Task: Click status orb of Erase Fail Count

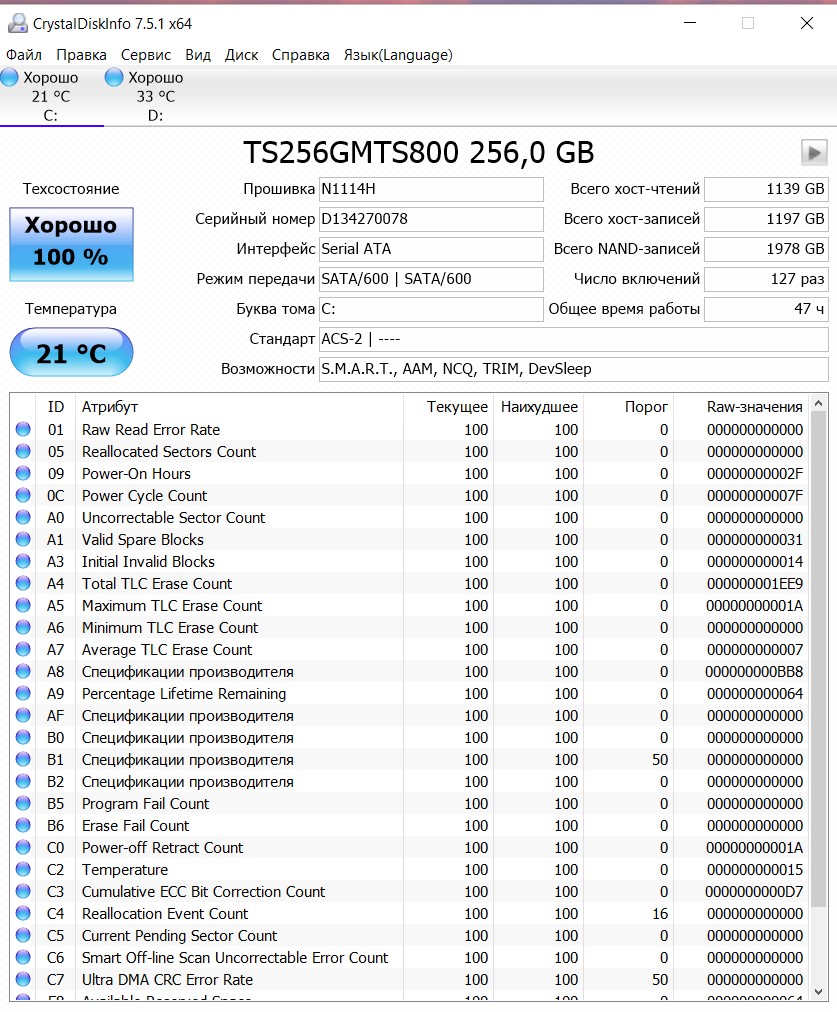Action: point(23,825)
